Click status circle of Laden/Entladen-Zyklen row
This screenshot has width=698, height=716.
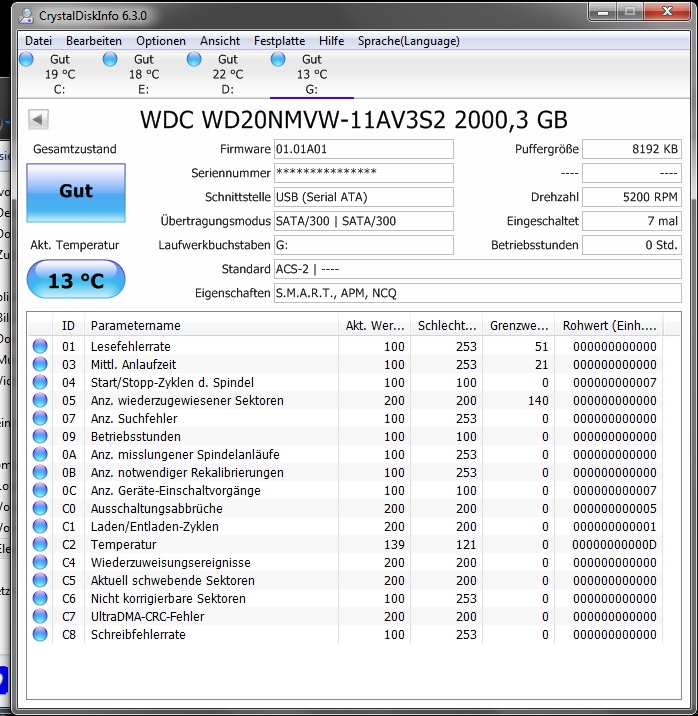click(x=40, y=526)
